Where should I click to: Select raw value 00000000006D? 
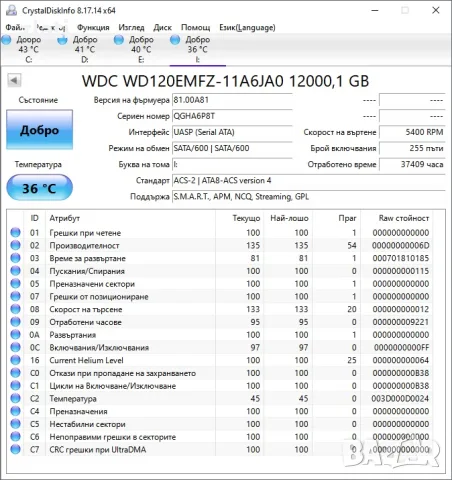[x=400, y=245]
